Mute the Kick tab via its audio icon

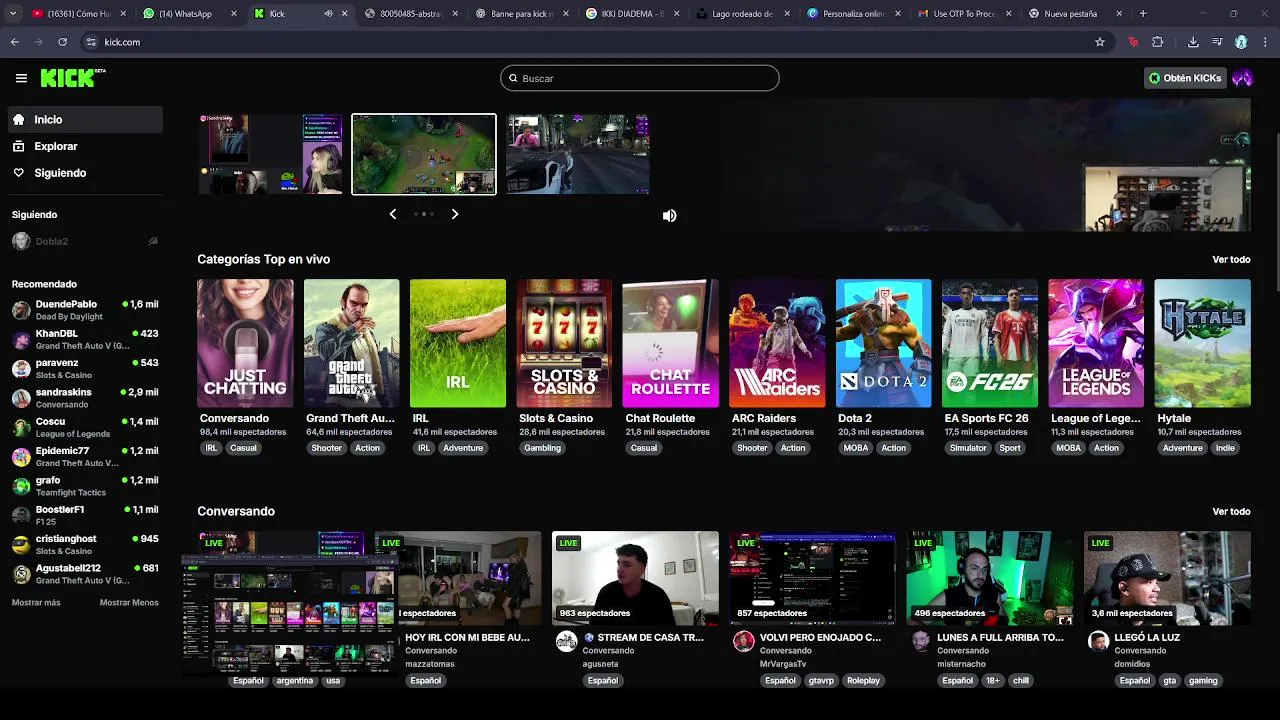click(x=328, y=14)
